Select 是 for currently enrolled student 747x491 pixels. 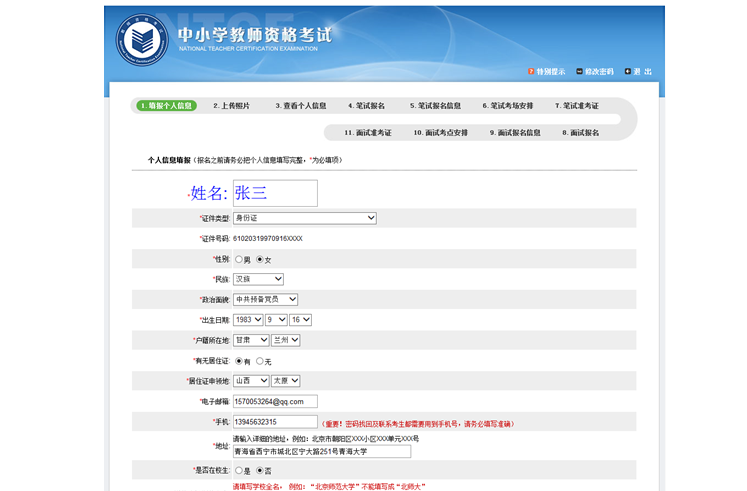coord(239,470)
